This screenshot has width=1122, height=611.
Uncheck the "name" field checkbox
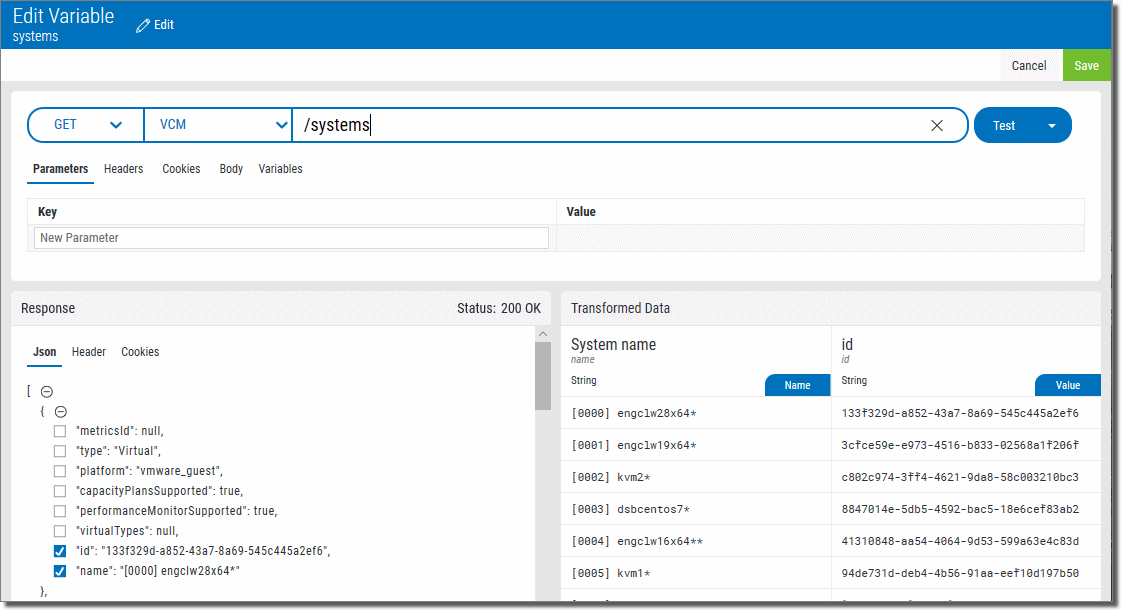(60, 571)
